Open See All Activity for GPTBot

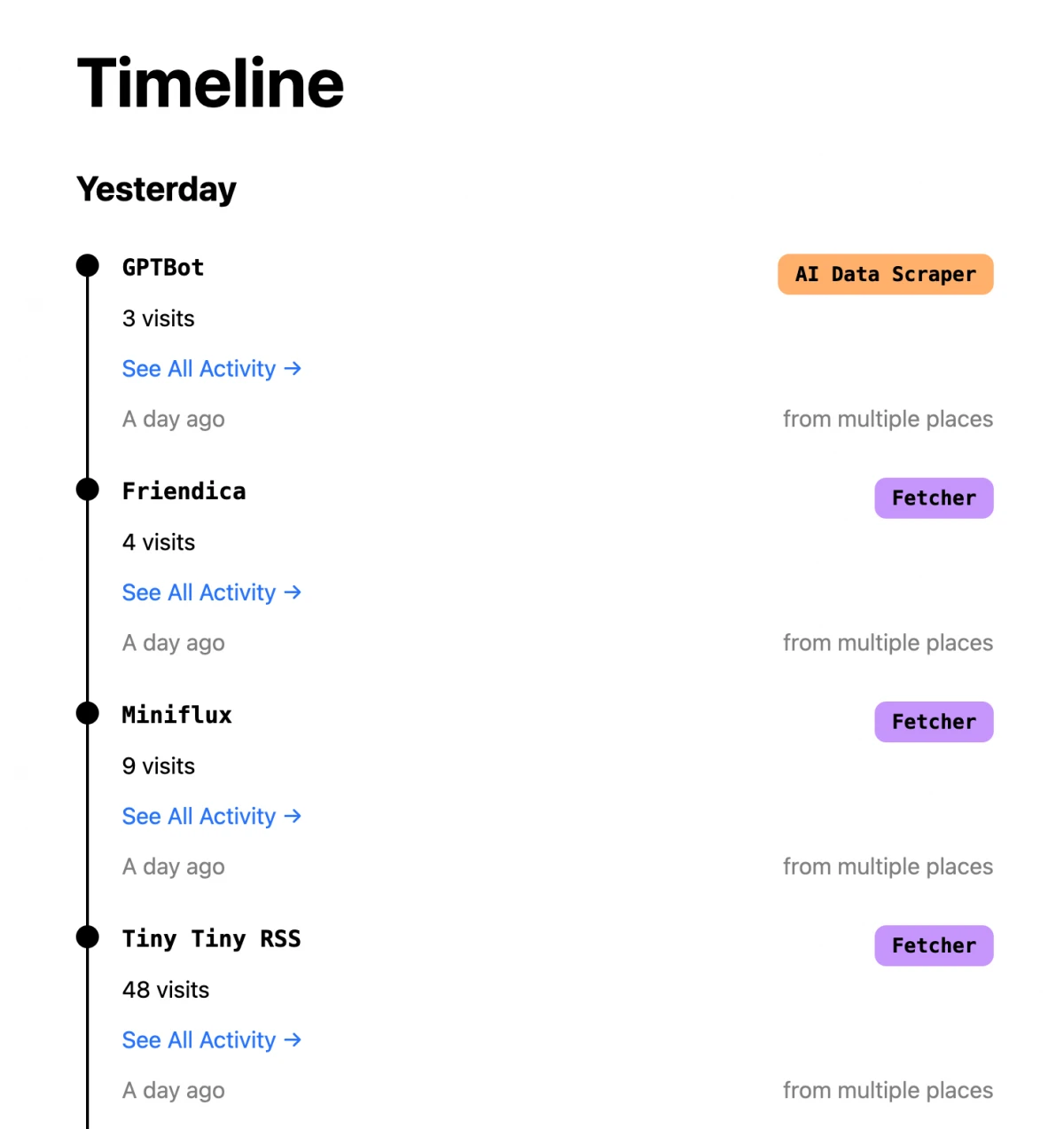212,369
